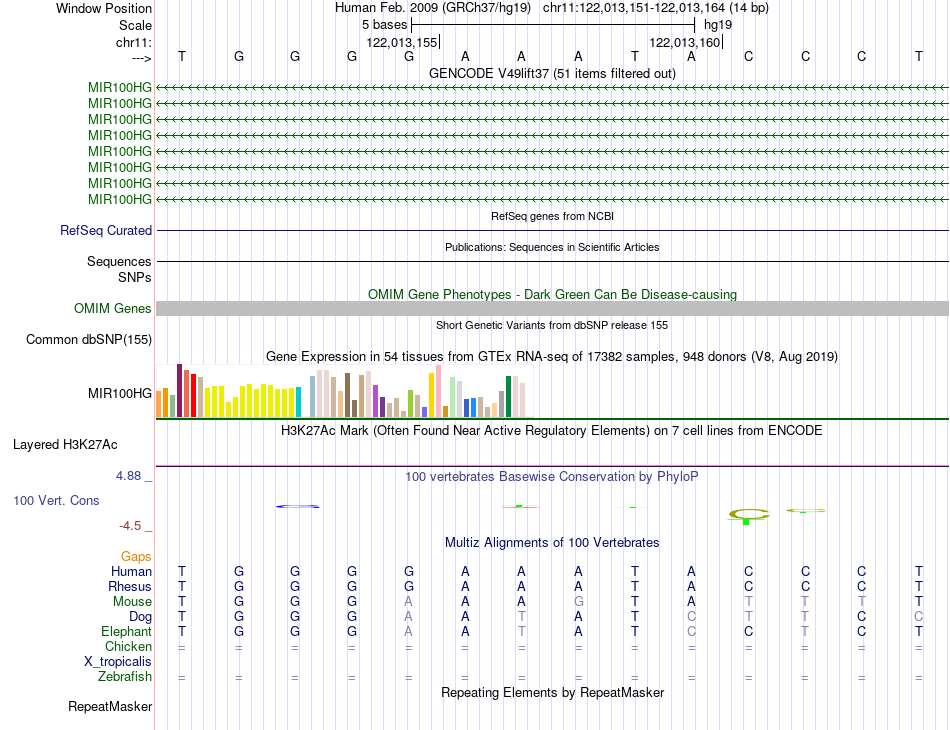Screen dimensions: 950x730
Task: Click the olive C conservation logo
Action: (749, 516)
